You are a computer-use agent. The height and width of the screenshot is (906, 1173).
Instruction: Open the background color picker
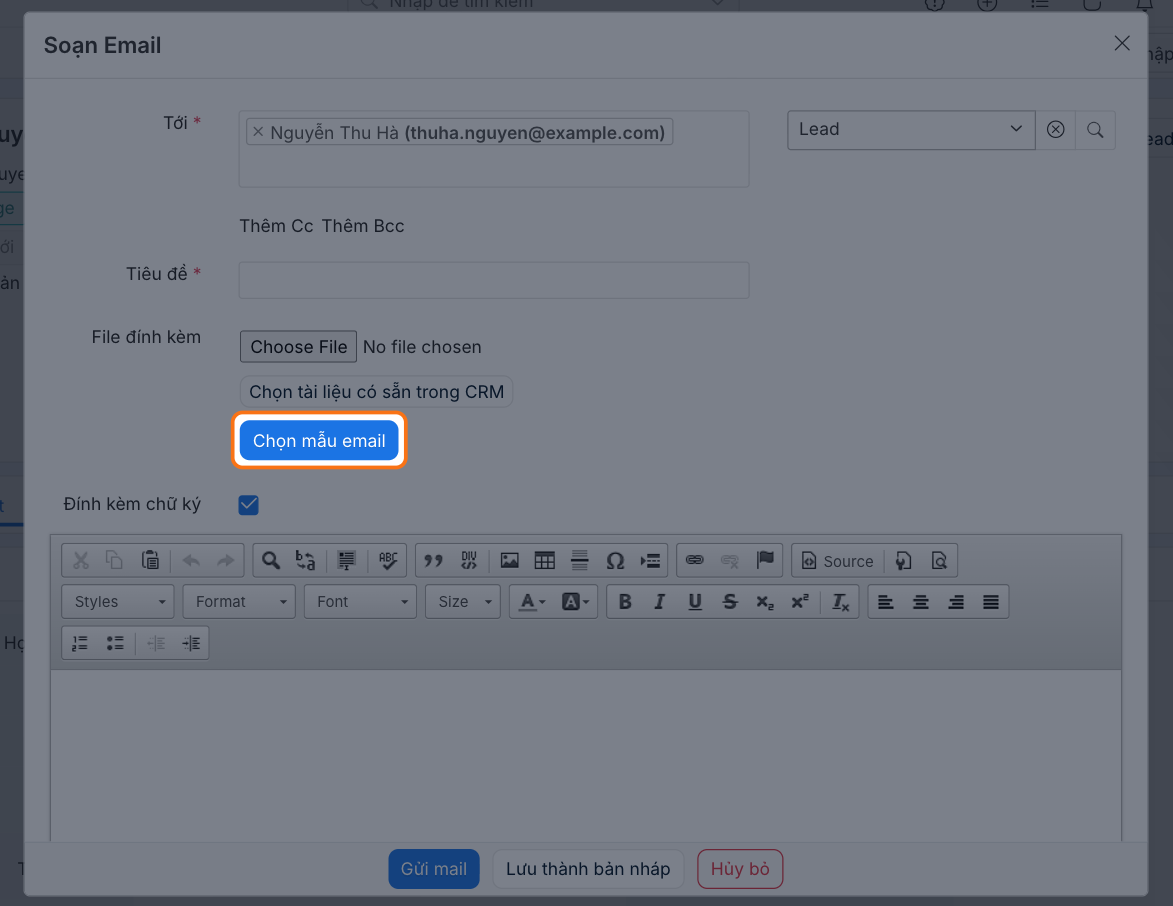pyautogui.click(x=575, y=602)
